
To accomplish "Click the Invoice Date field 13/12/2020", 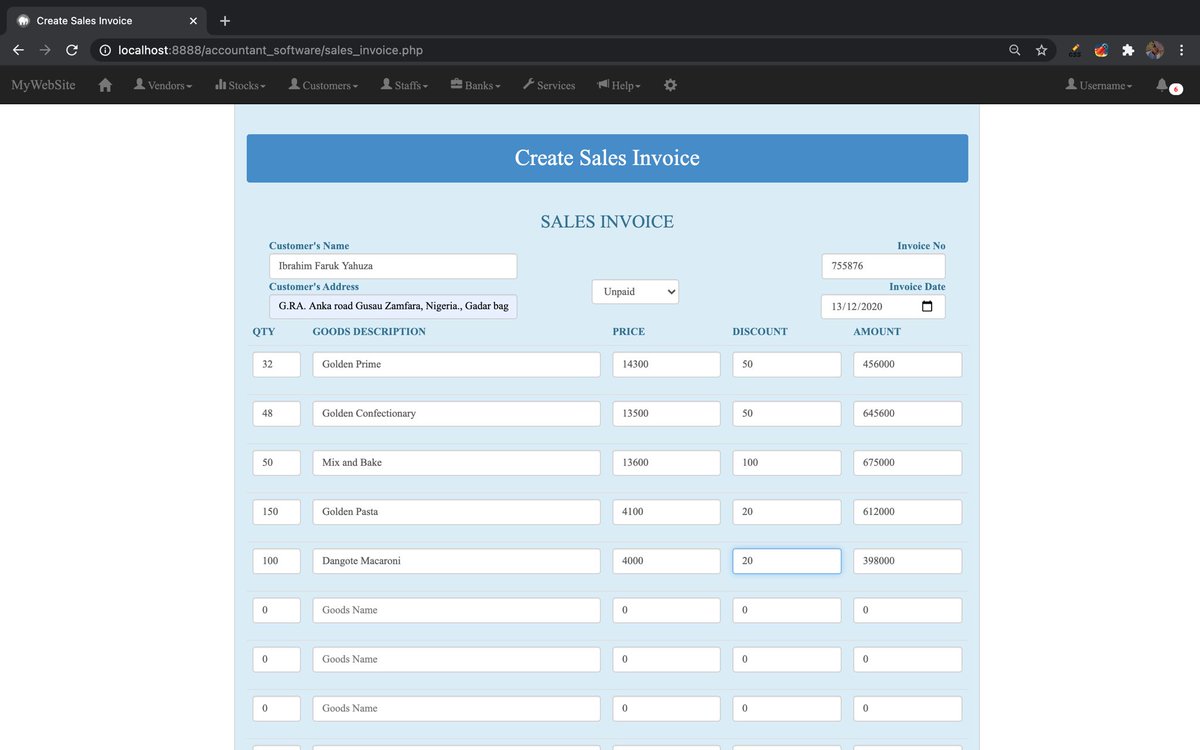I will click(x=883, y=307).
